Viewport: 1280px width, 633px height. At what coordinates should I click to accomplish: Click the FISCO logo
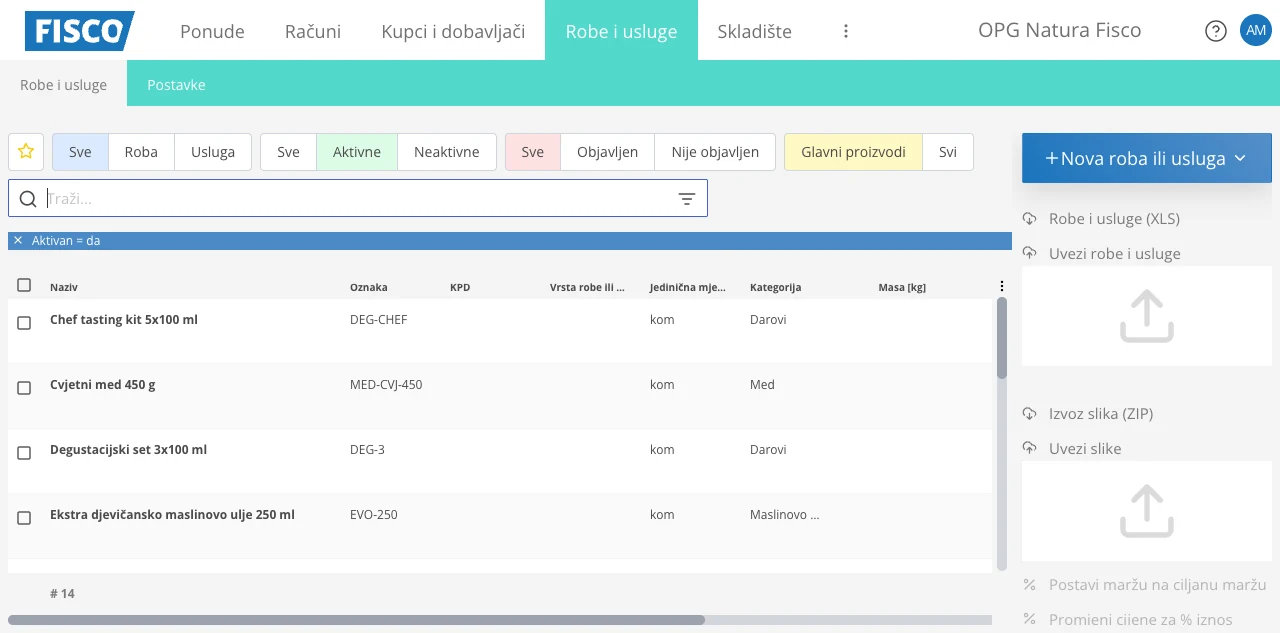coord(79,31)
